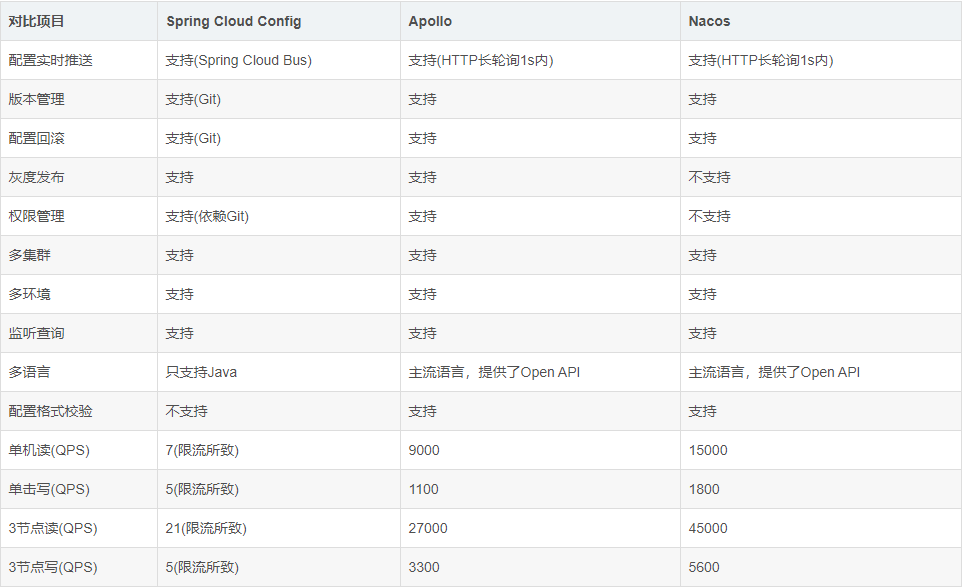This screenshot has width=962, height=587.
Task: Click Nacos '支持' in the 配置格式校验 row
Action: (702, 411)
